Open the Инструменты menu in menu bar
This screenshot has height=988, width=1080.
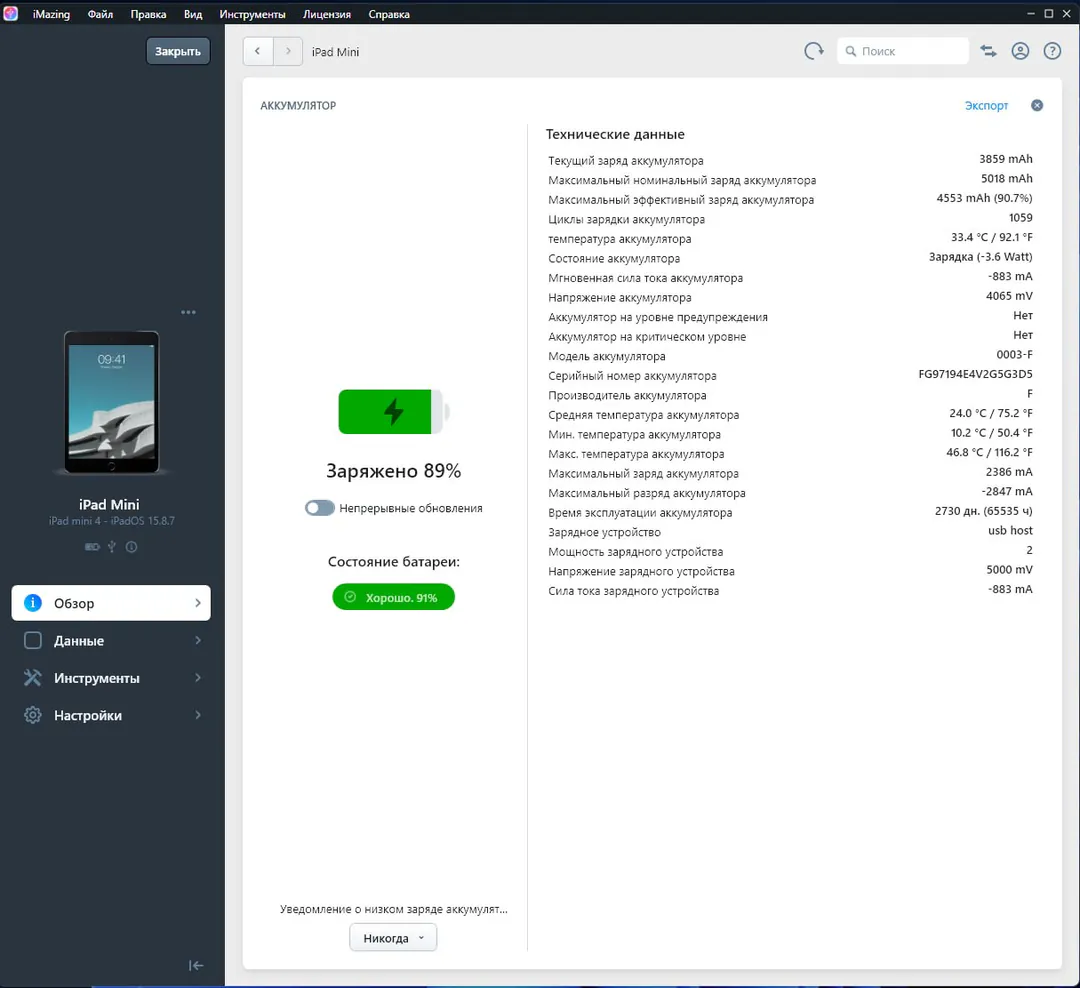tap(252, 14)
